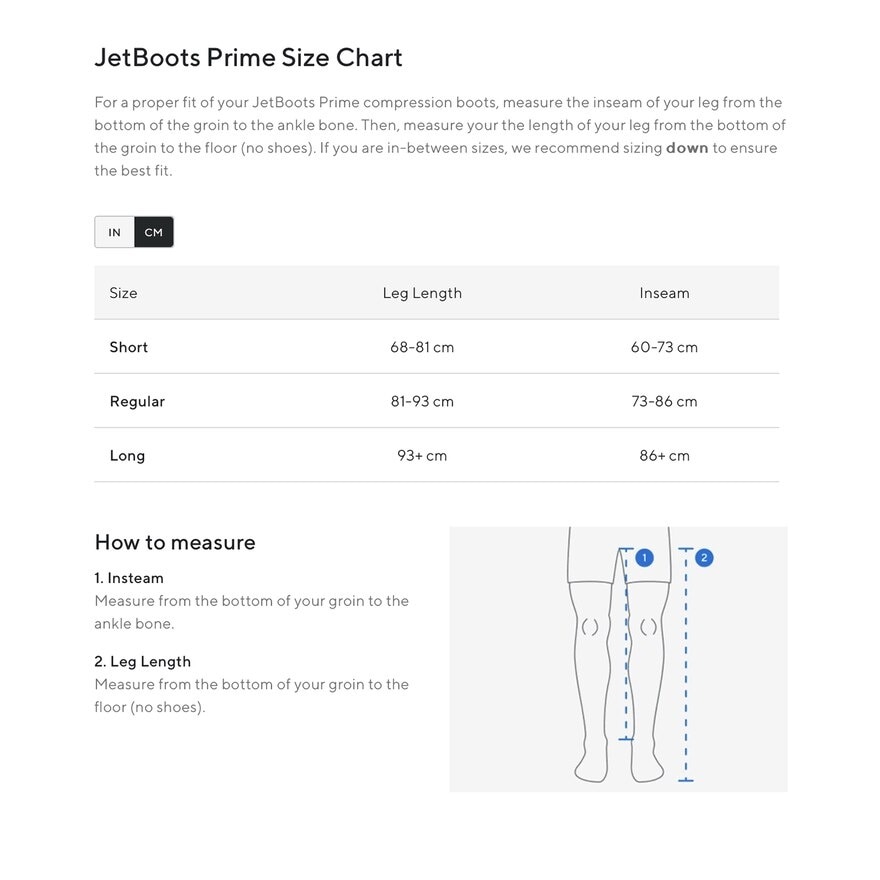This screenshot has width=880, height=880.
Task: Click the Size column header
Action: tap(123, 293)
